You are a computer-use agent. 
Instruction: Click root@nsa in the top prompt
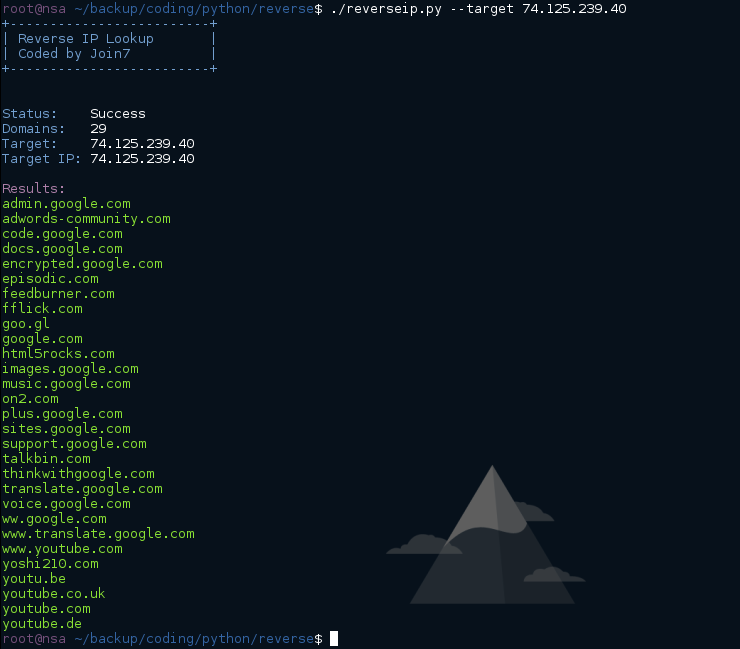click(34, 9)
